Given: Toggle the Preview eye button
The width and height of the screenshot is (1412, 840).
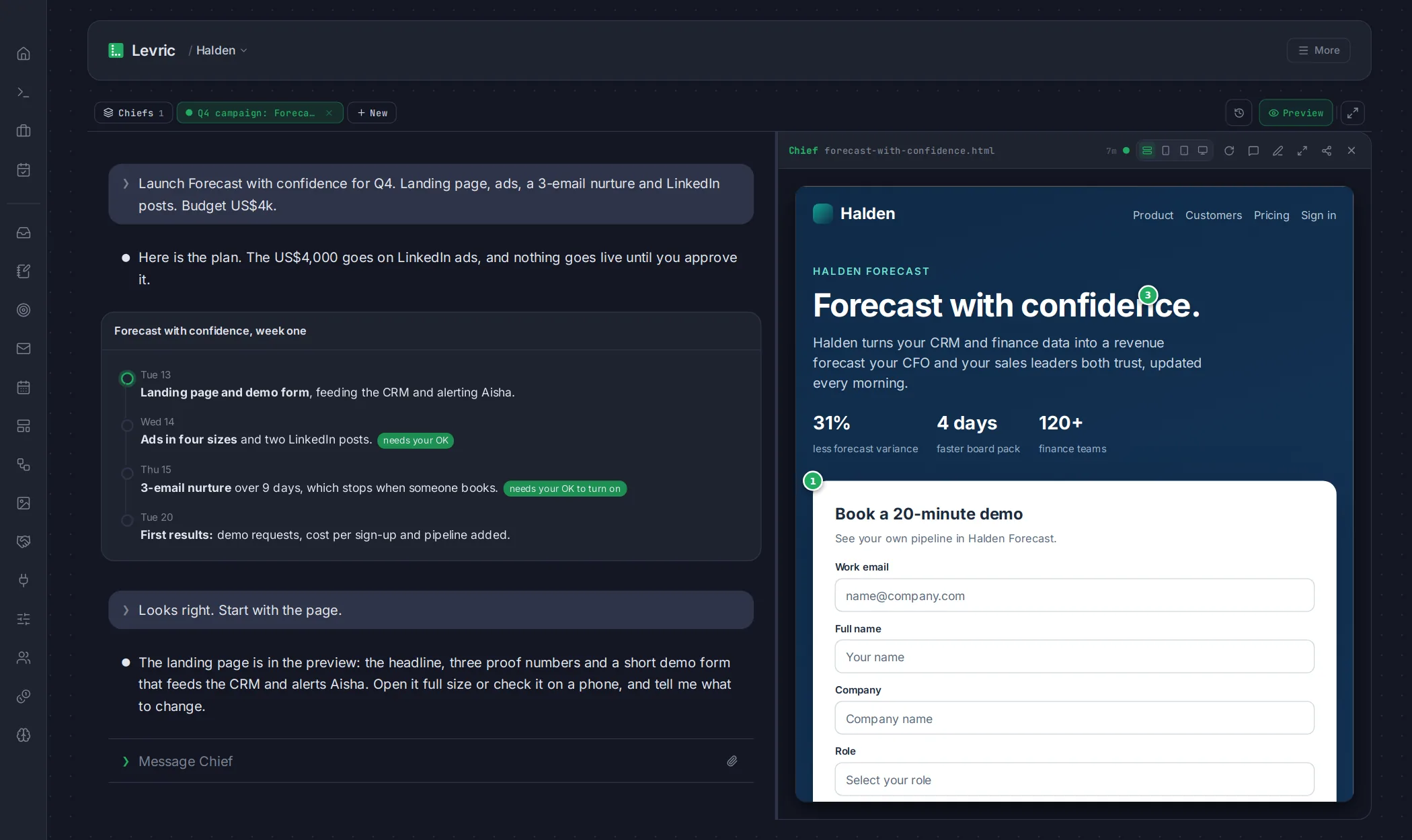Looking at the screenshot, I should (1296, 113).
